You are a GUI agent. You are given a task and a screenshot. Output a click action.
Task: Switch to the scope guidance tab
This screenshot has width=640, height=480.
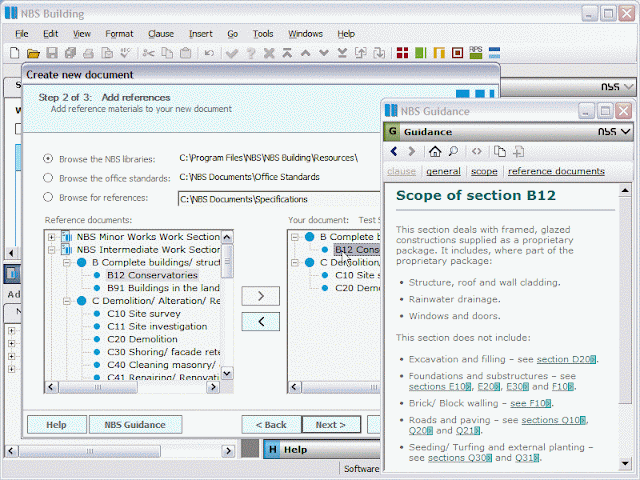[484, 171]
